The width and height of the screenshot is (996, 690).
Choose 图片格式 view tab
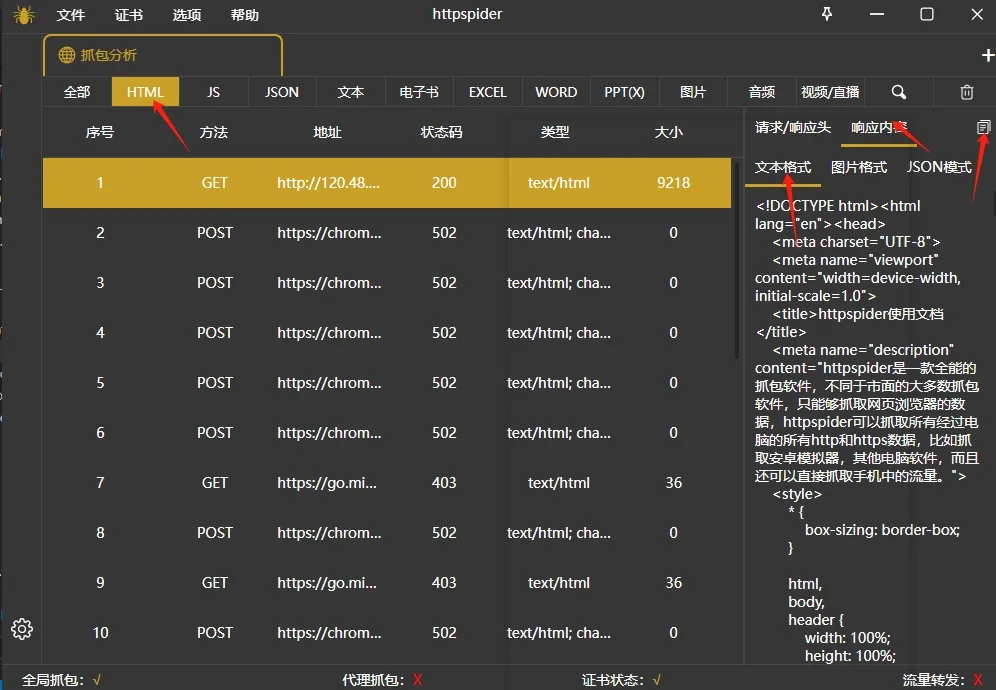click(x=859, y=167)
